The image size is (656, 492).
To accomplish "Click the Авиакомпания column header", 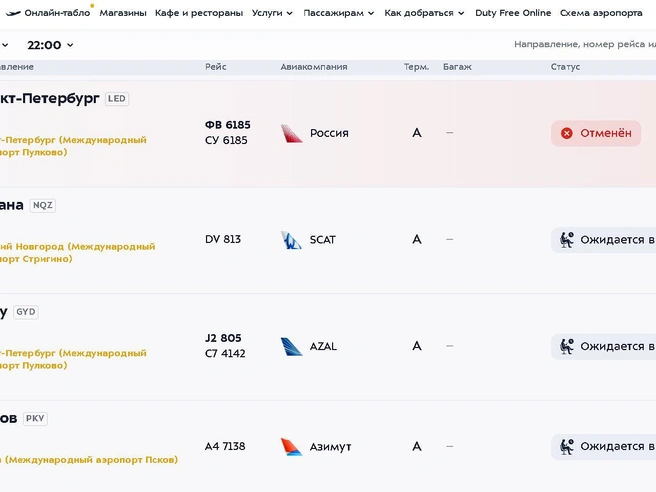I will point(314,67).
